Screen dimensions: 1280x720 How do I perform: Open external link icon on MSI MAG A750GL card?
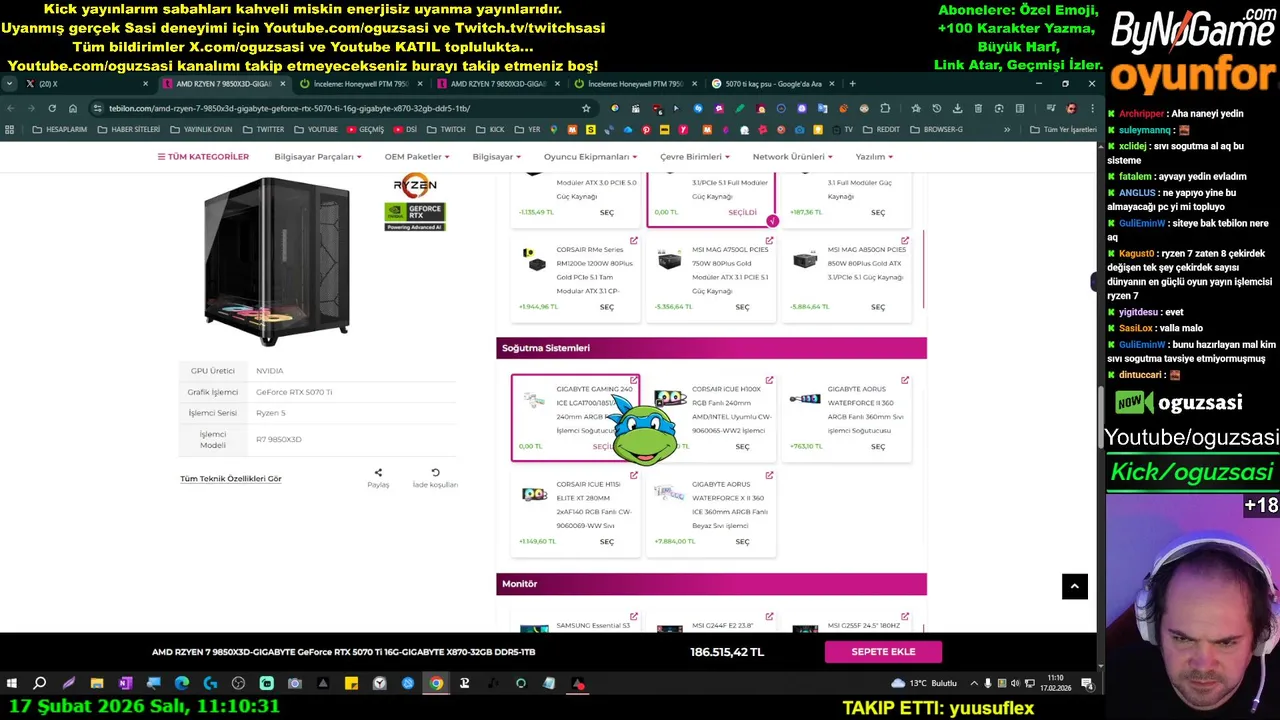coord(769,241)
